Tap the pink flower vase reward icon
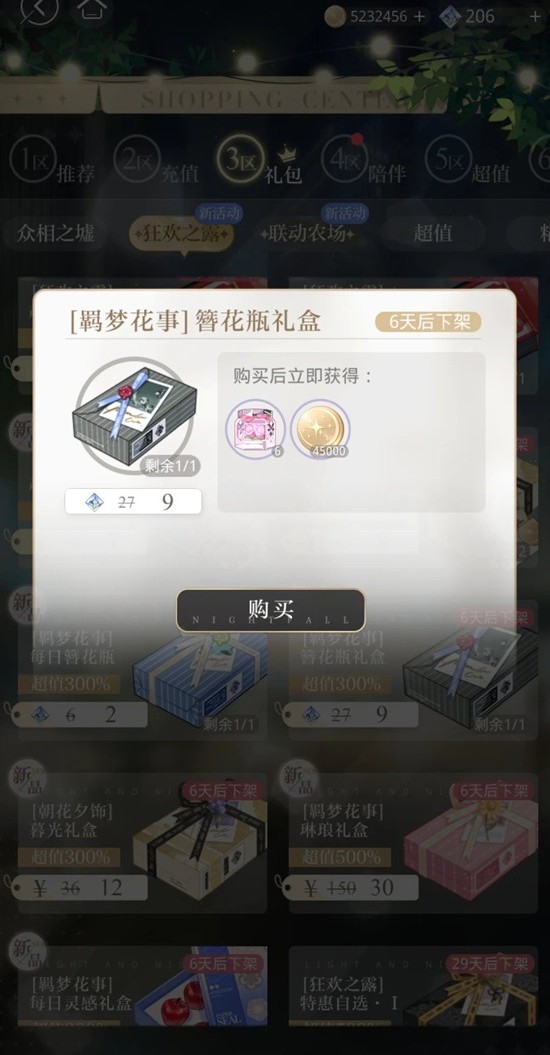Screen dimensions: 550x1055 255,428
